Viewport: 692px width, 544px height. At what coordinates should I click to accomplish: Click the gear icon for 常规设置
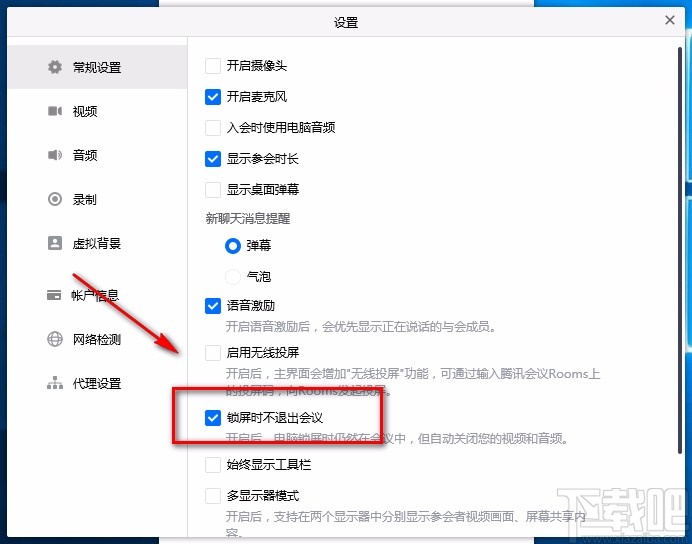tap(55, 67)
